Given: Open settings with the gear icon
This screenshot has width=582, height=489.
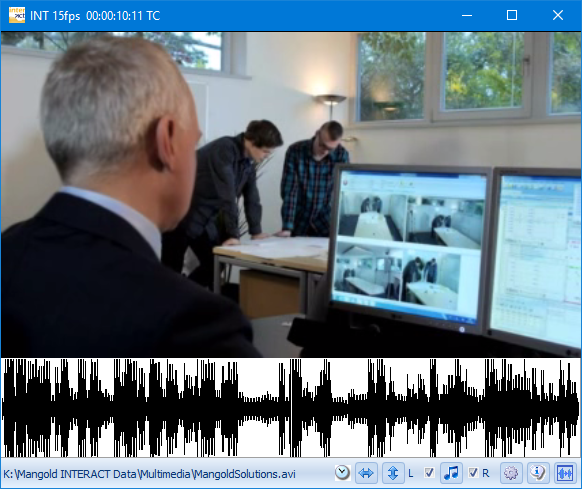Looking at the screenshot, I should tap(511, 473).
